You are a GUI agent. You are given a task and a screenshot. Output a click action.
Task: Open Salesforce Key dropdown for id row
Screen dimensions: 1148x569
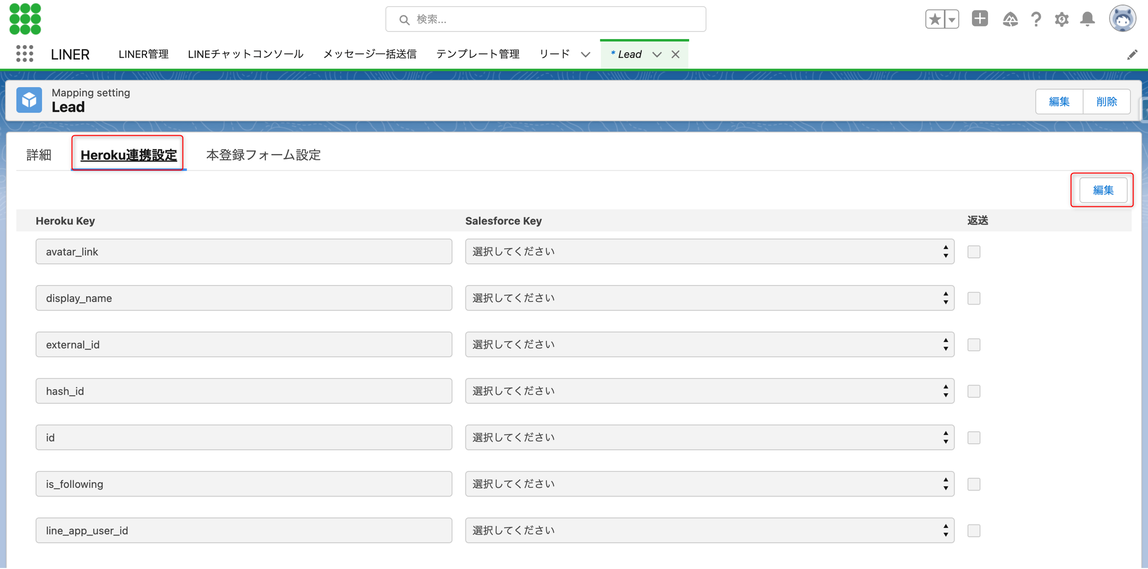(709, 437)
